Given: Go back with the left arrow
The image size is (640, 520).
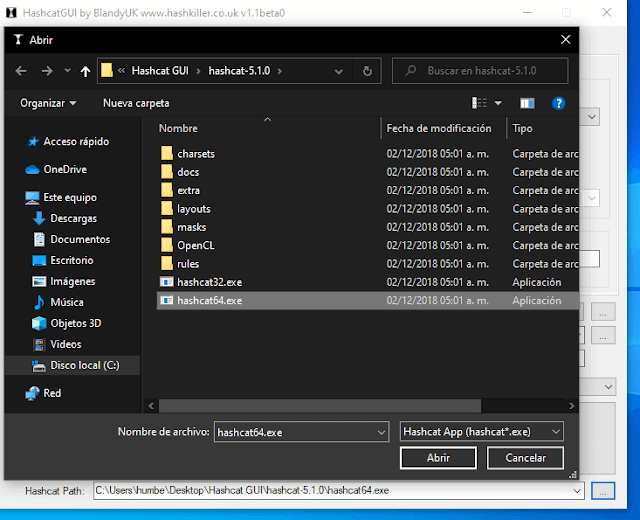Looking at the screenshot, I should [21, 71].
